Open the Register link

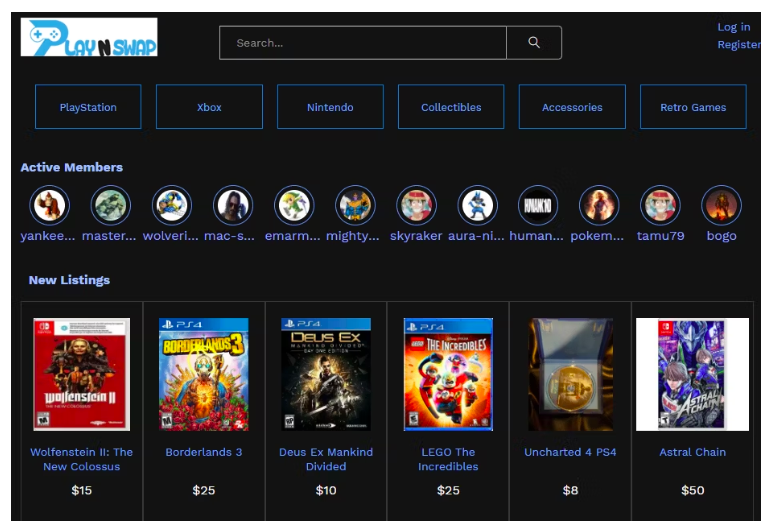739,45
